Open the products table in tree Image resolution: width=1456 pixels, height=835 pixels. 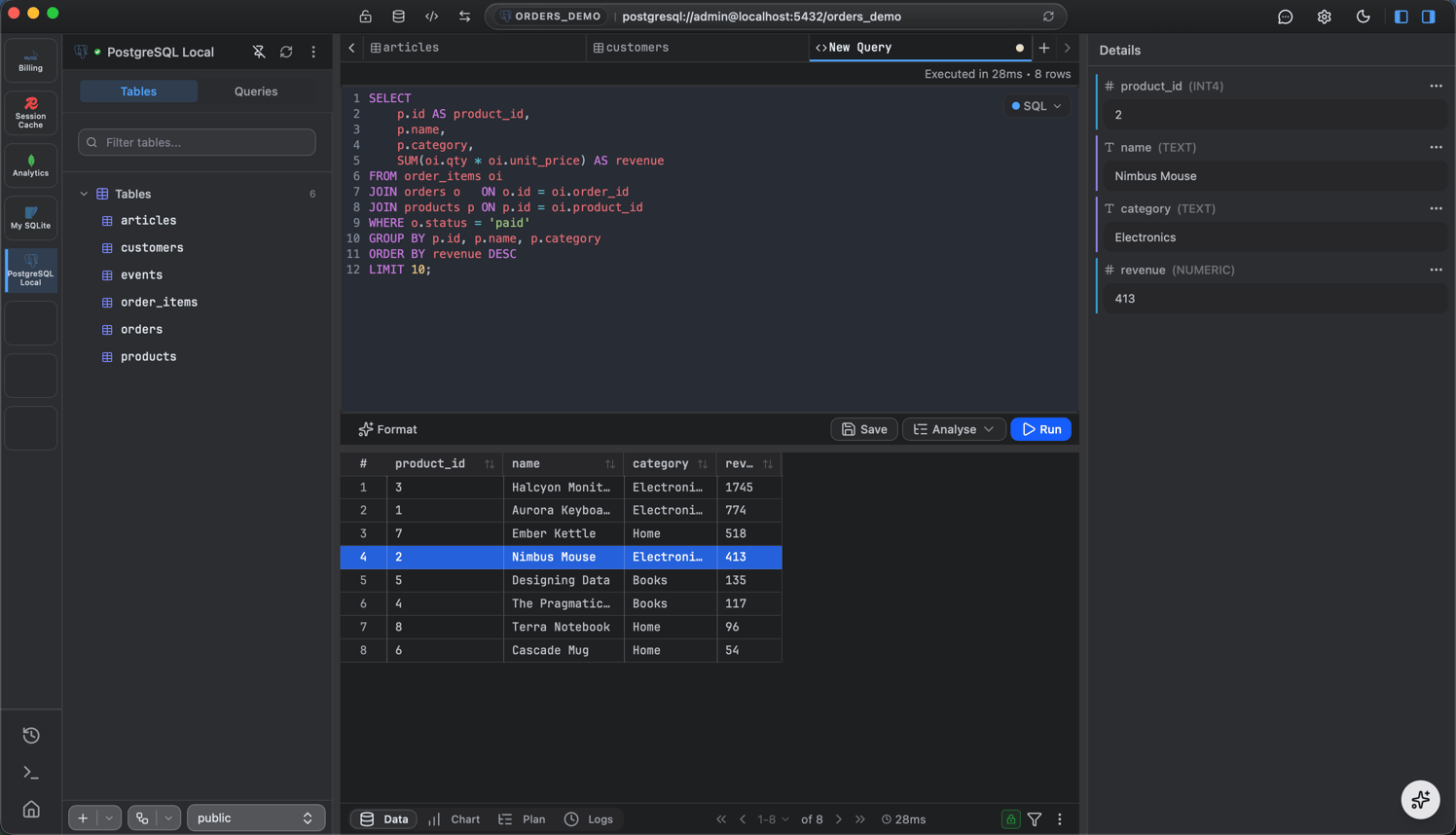click(x=148, y=357)
